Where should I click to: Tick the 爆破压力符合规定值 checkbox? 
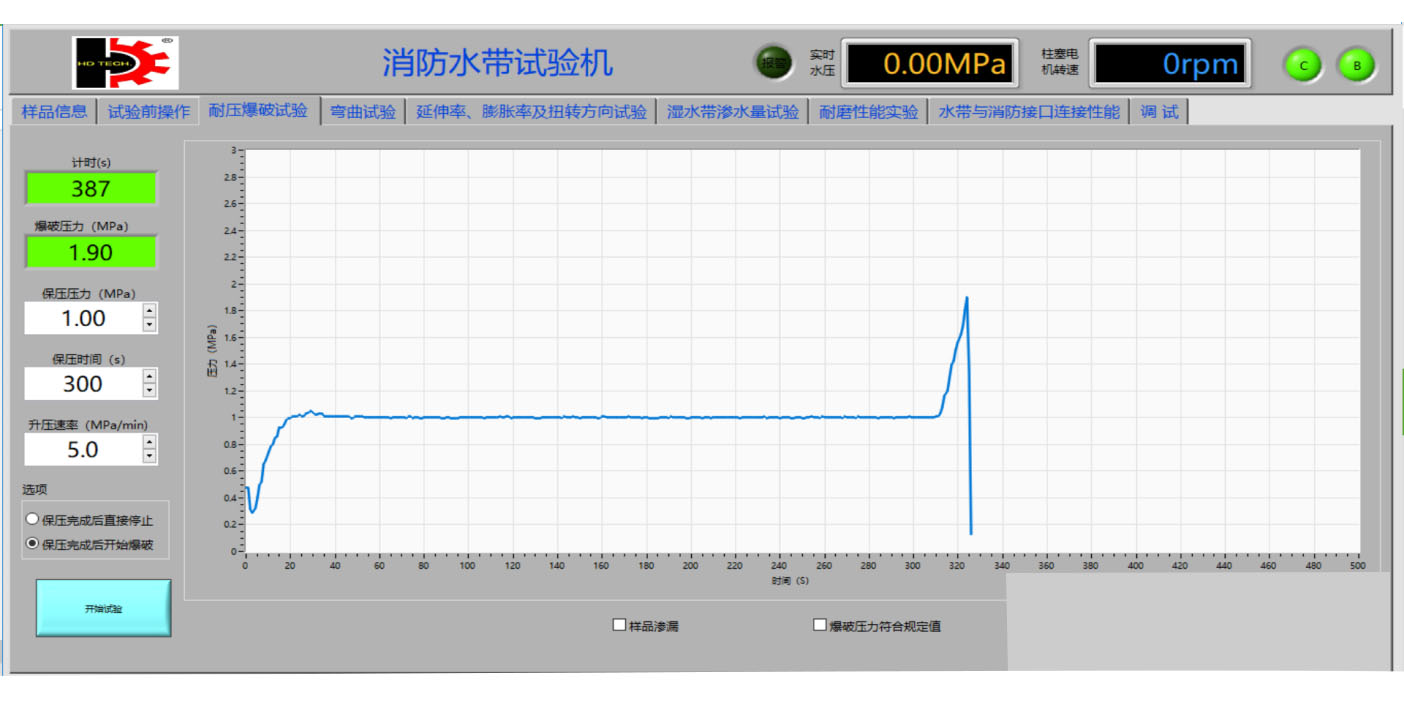pyautogui.click(x=820, y=626)
